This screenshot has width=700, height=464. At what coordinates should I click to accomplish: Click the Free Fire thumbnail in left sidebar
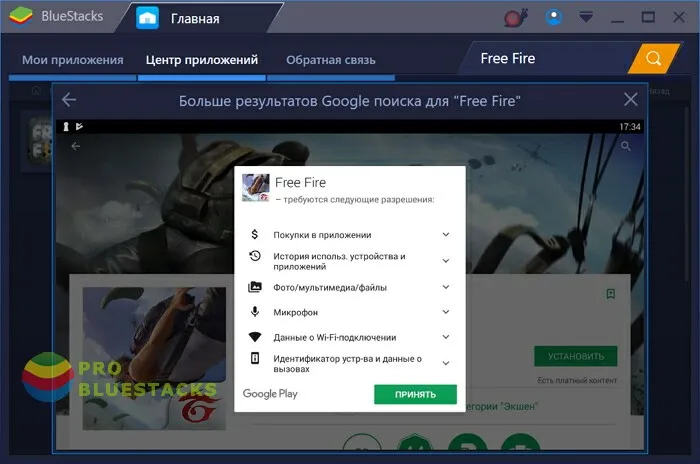[x=40, y=141]
